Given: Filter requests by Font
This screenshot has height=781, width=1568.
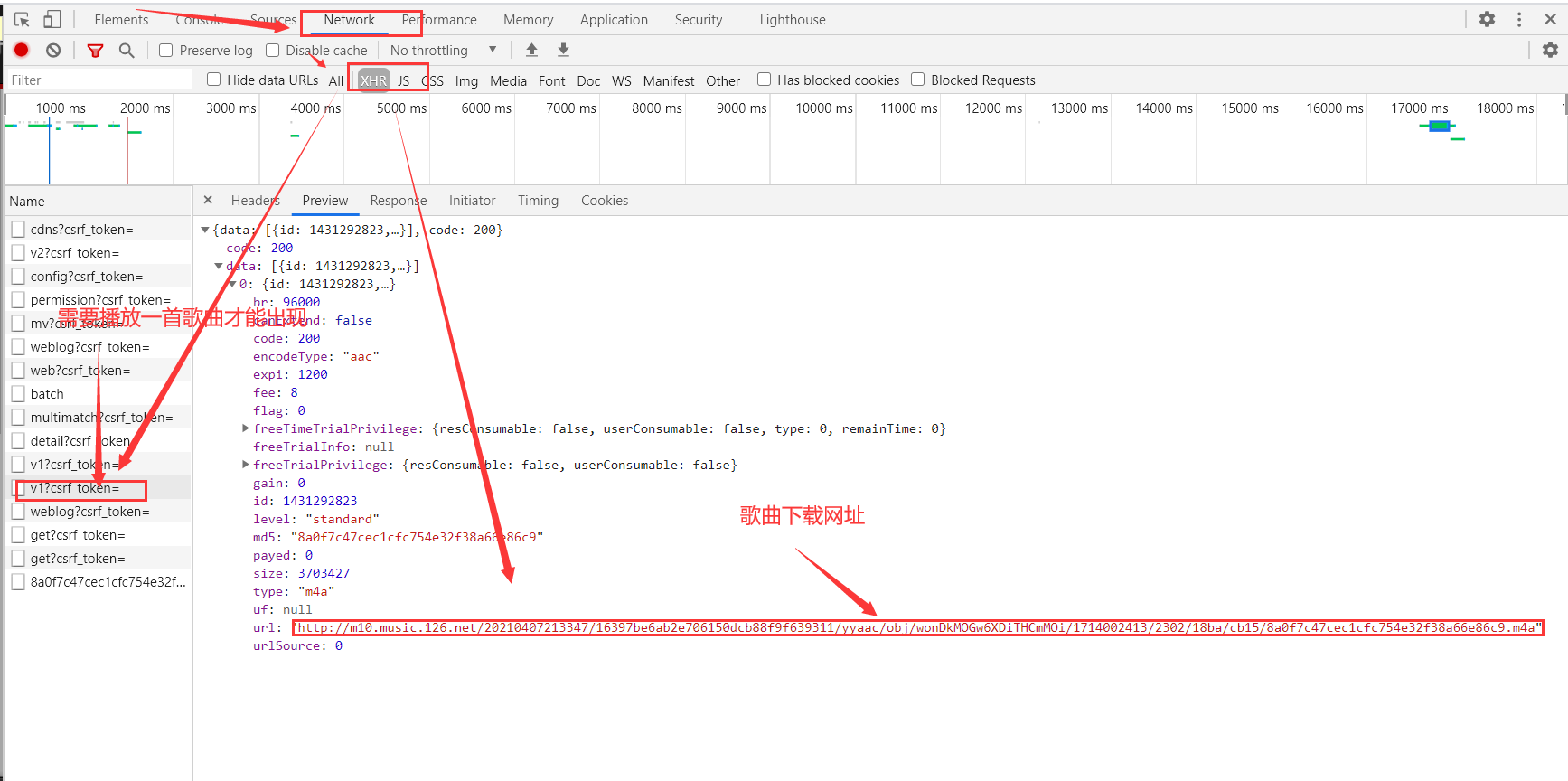Looking at the screenshot, I should tap(551, 80).
